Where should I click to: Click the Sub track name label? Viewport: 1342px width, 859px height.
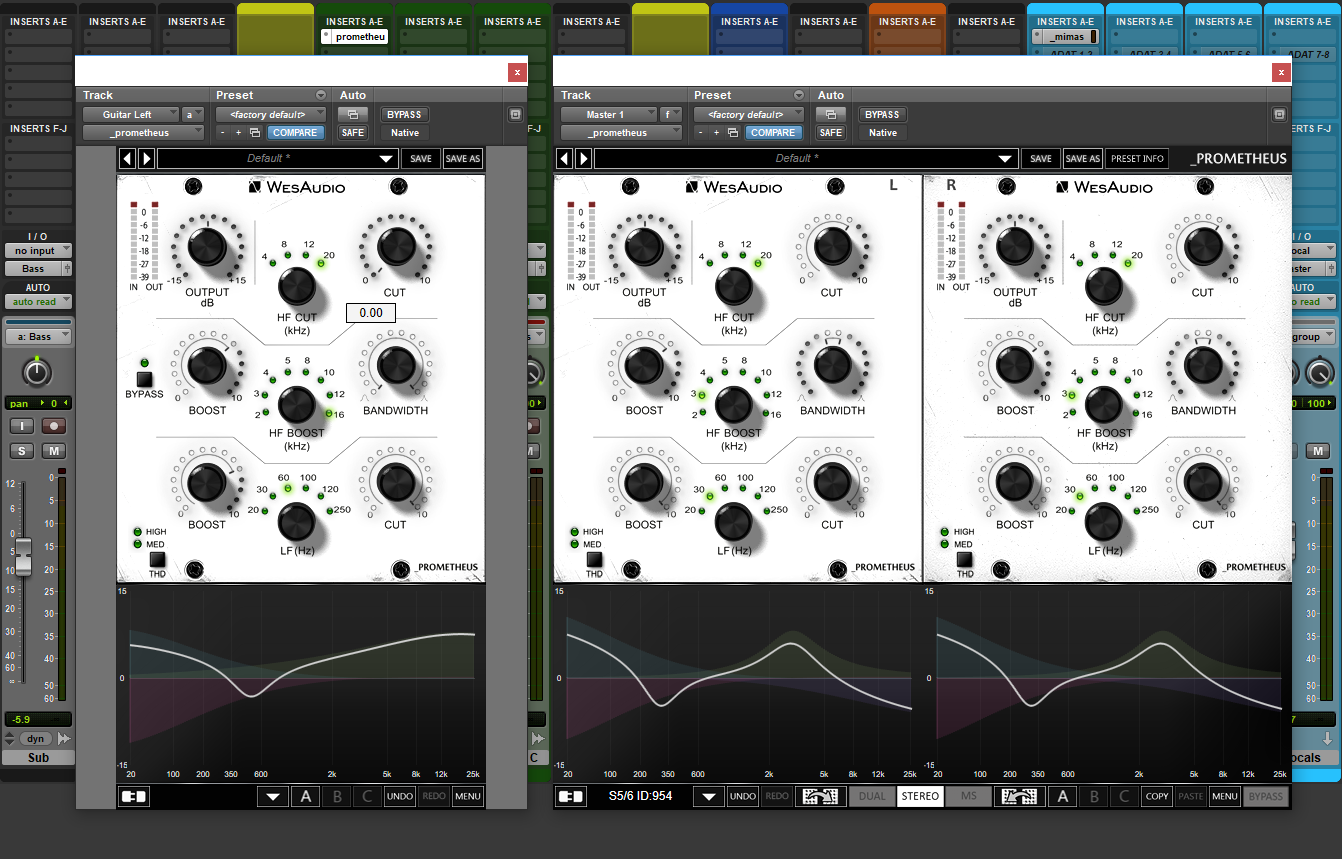pyautogui.click(x=38, y=757)
